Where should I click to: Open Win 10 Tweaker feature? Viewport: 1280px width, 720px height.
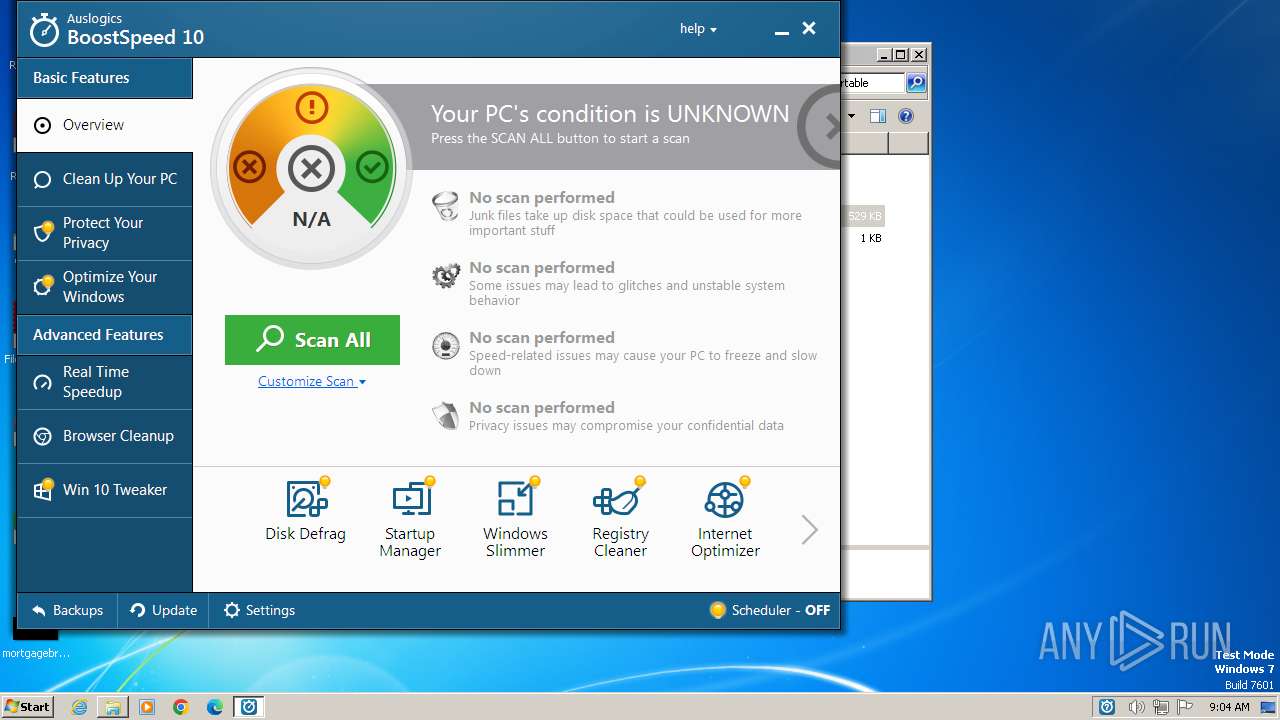click(105, 490)
